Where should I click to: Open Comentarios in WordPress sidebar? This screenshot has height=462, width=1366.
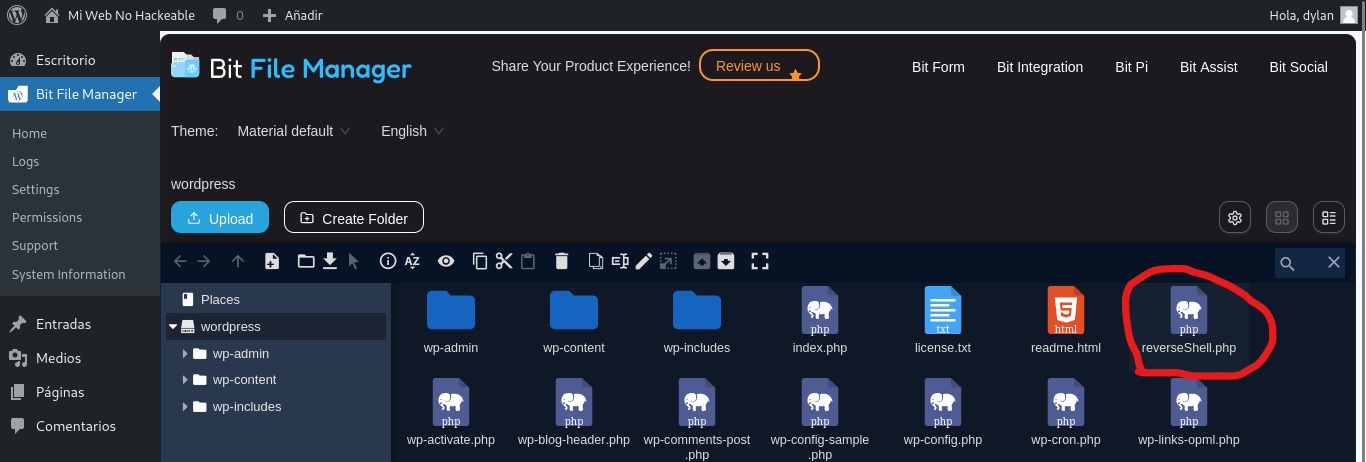[80, 426]
